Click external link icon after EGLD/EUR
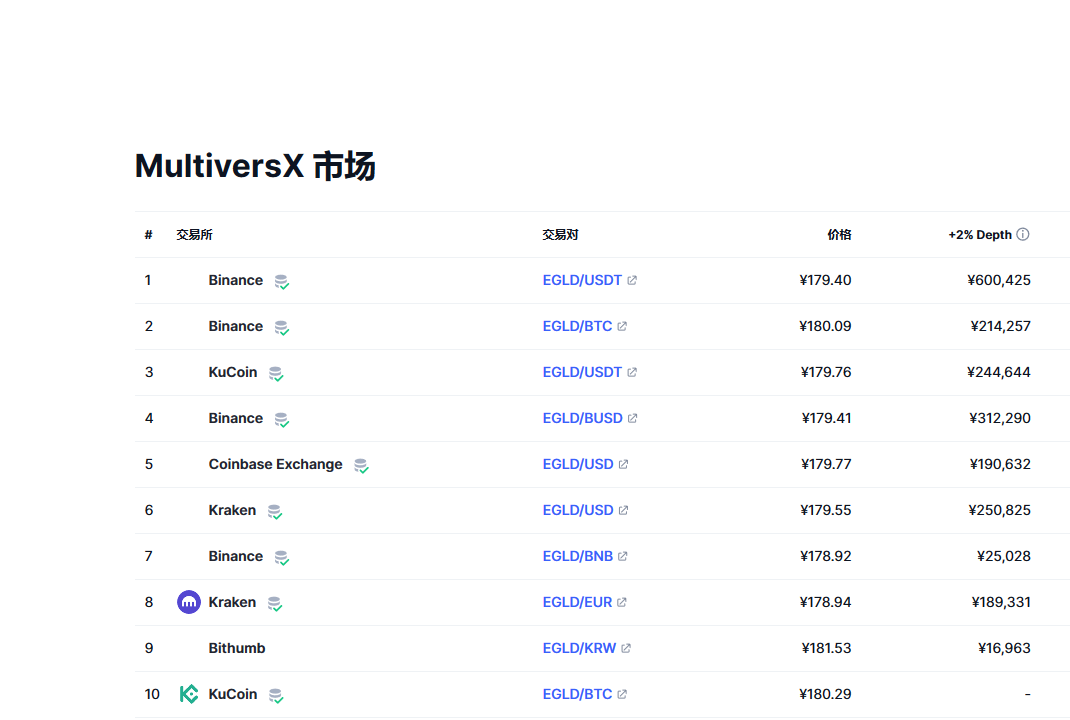Viewport: 1070px width, 720px height. [x=622, y=602]
